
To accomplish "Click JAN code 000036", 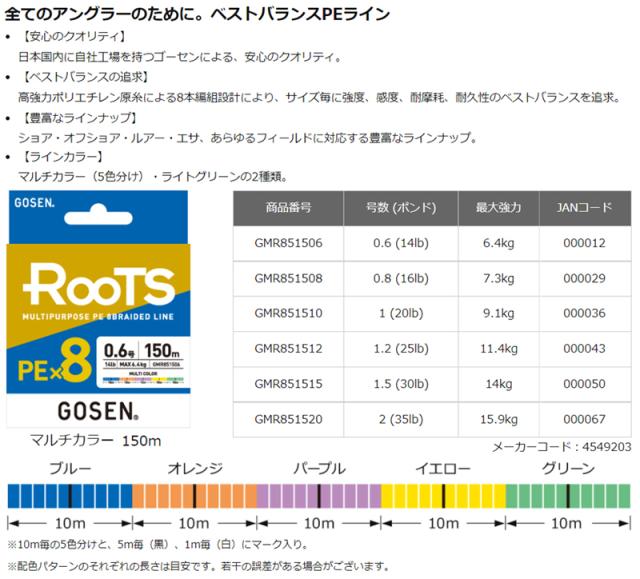I will pos(584,313).
